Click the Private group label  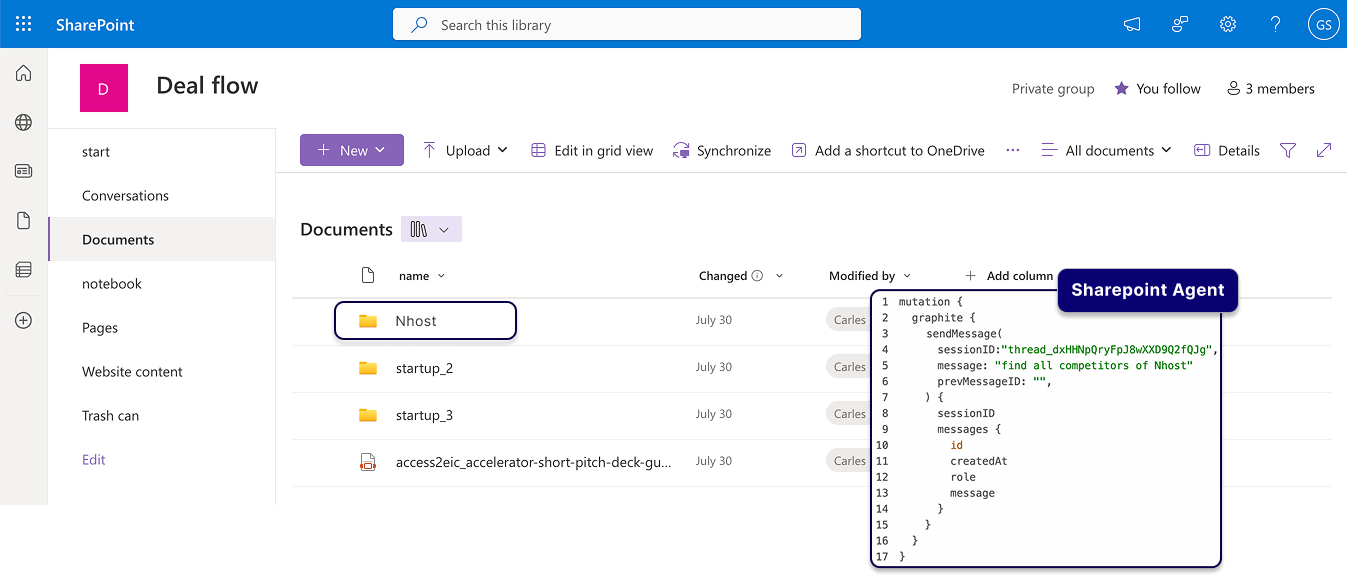[1053, 89]
